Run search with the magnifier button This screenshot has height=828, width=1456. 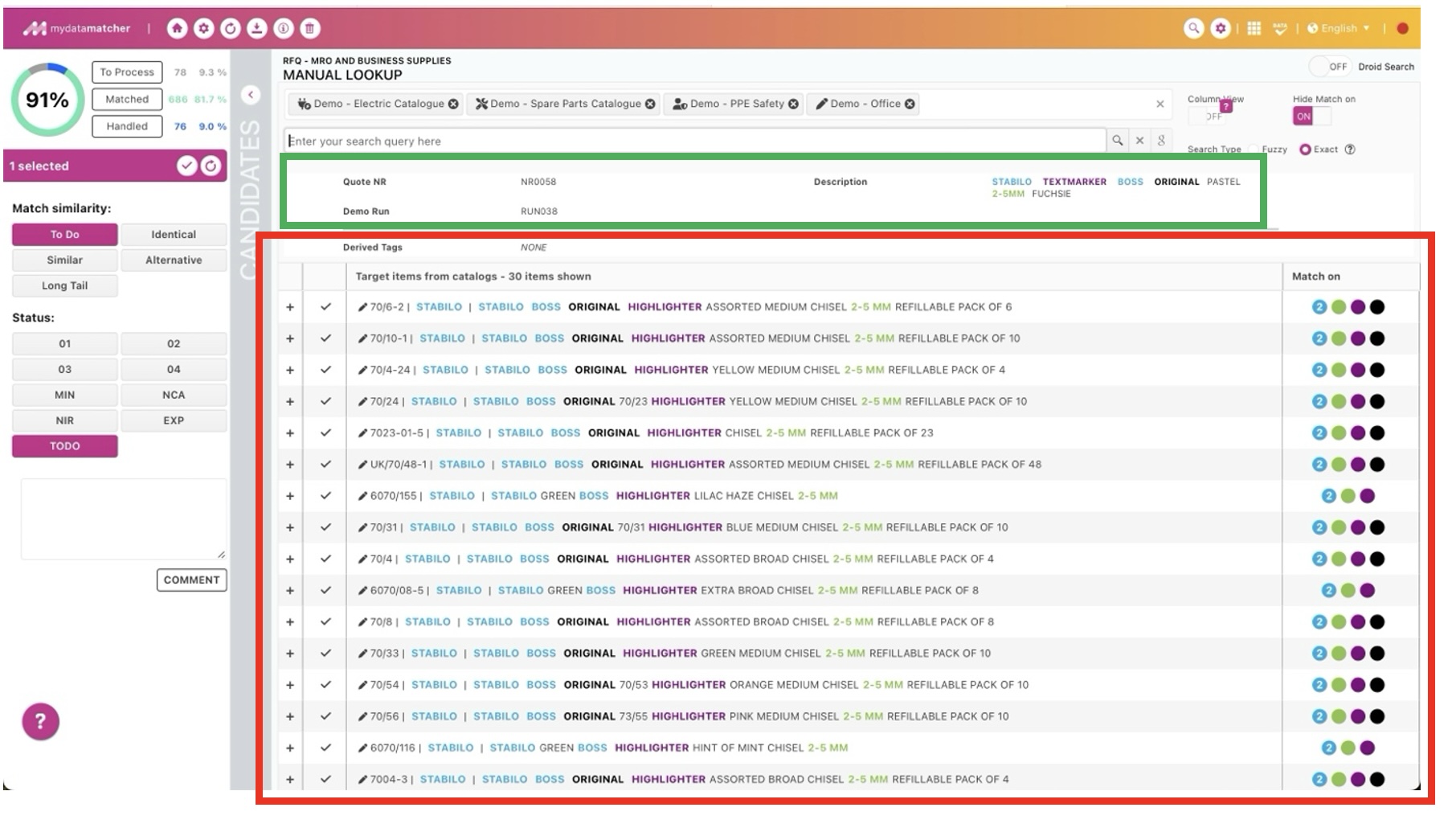1117,141
